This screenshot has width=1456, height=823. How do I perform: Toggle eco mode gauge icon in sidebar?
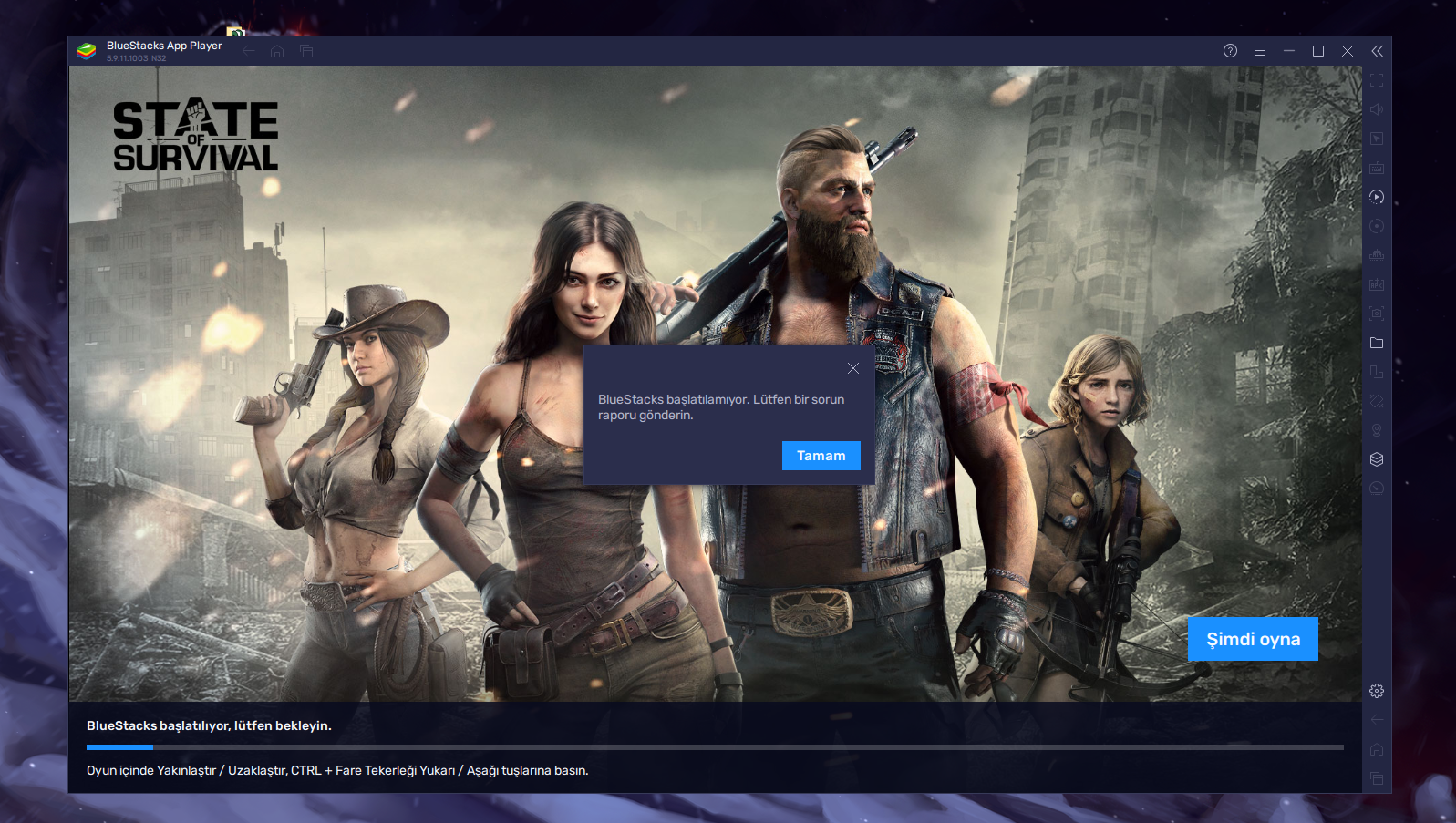point(1377,489)
